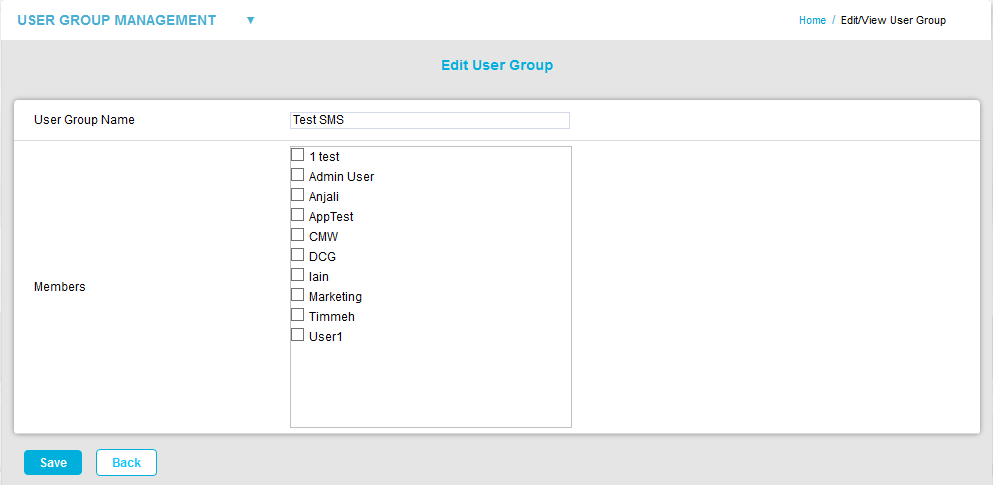Add Iain by ticking his checkbox
The height and width of the screenshot is (485, 993).
297,275
